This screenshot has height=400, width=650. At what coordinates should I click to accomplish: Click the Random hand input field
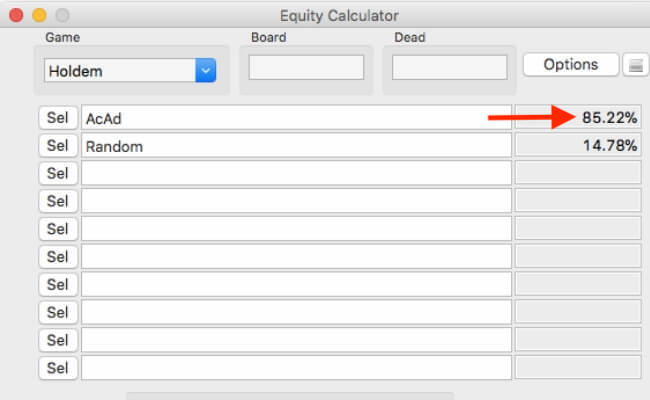[295, 146]
